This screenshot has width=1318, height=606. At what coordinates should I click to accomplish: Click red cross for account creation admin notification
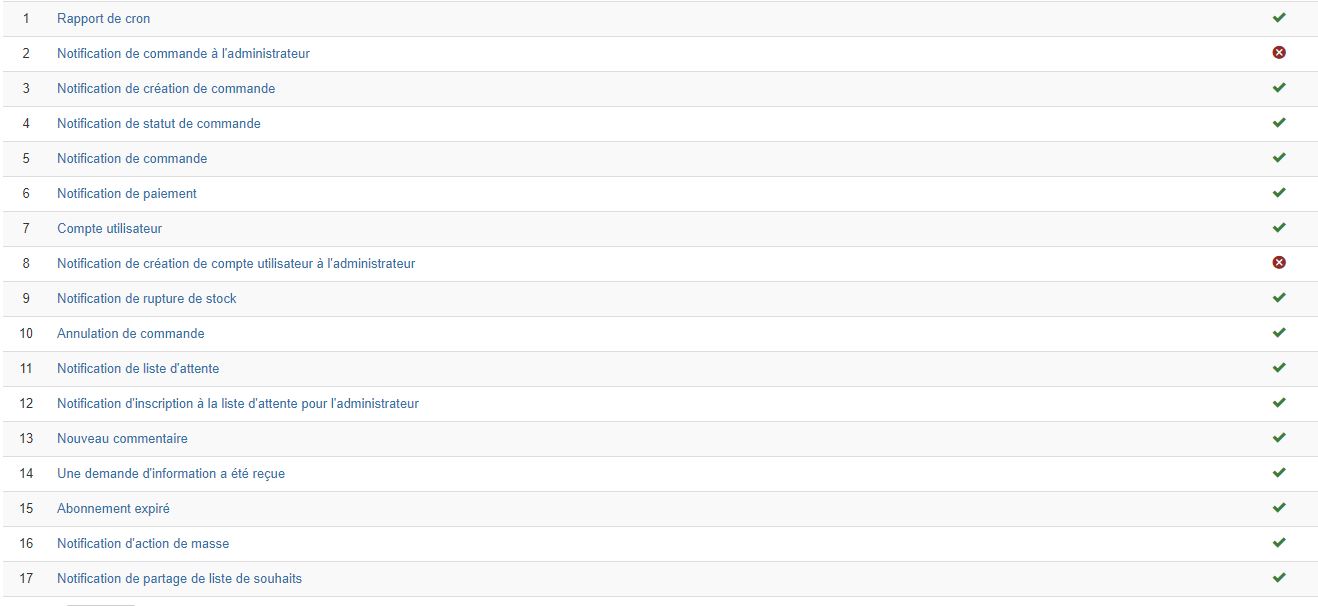click(1278, 263)
